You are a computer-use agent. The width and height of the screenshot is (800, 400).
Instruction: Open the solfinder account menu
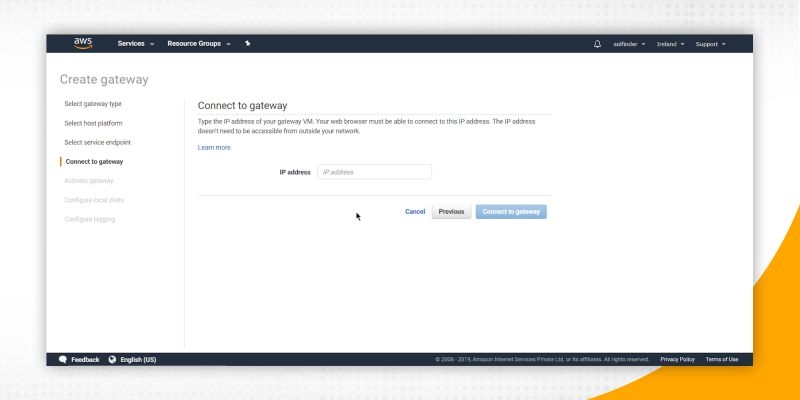(x=629, y=44)
